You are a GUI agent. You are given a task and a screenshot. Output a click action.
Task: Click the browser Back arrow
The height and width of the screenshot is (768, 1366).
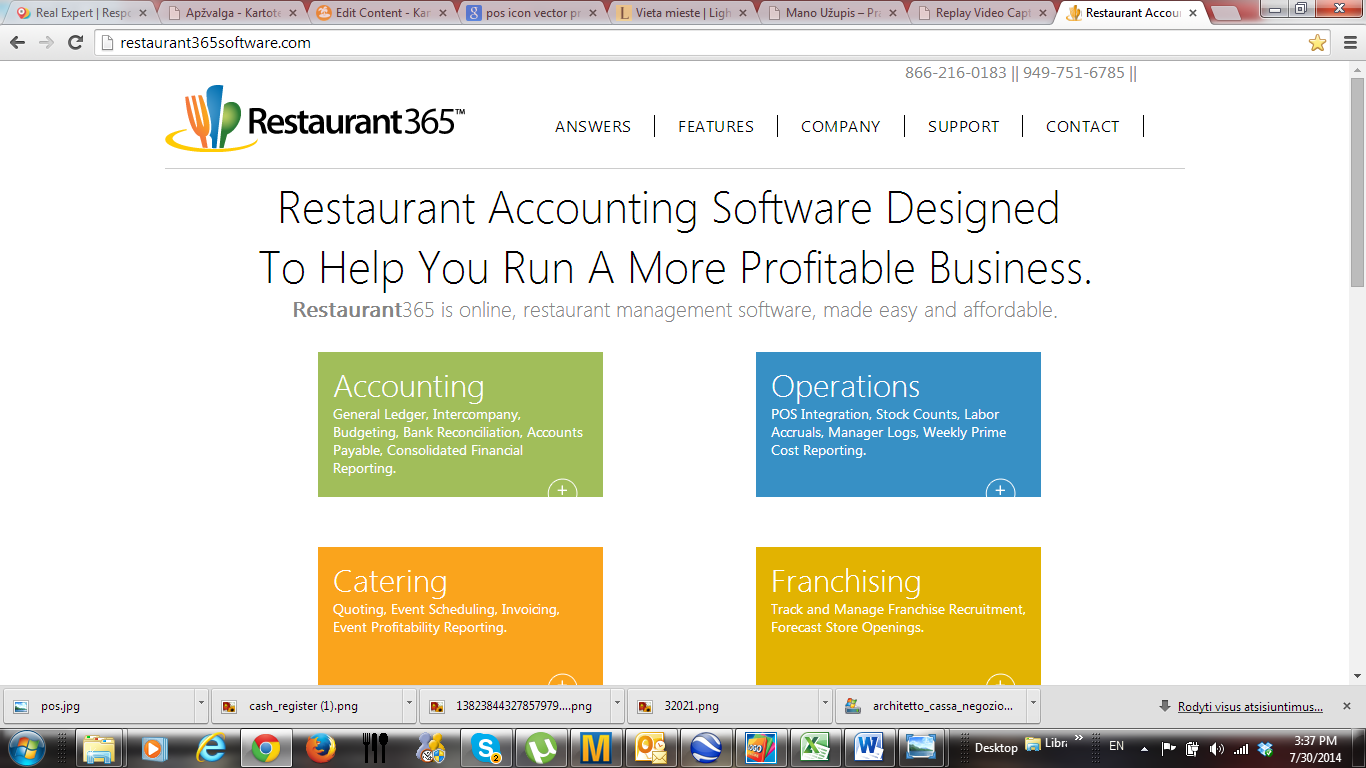pos(18,43)
